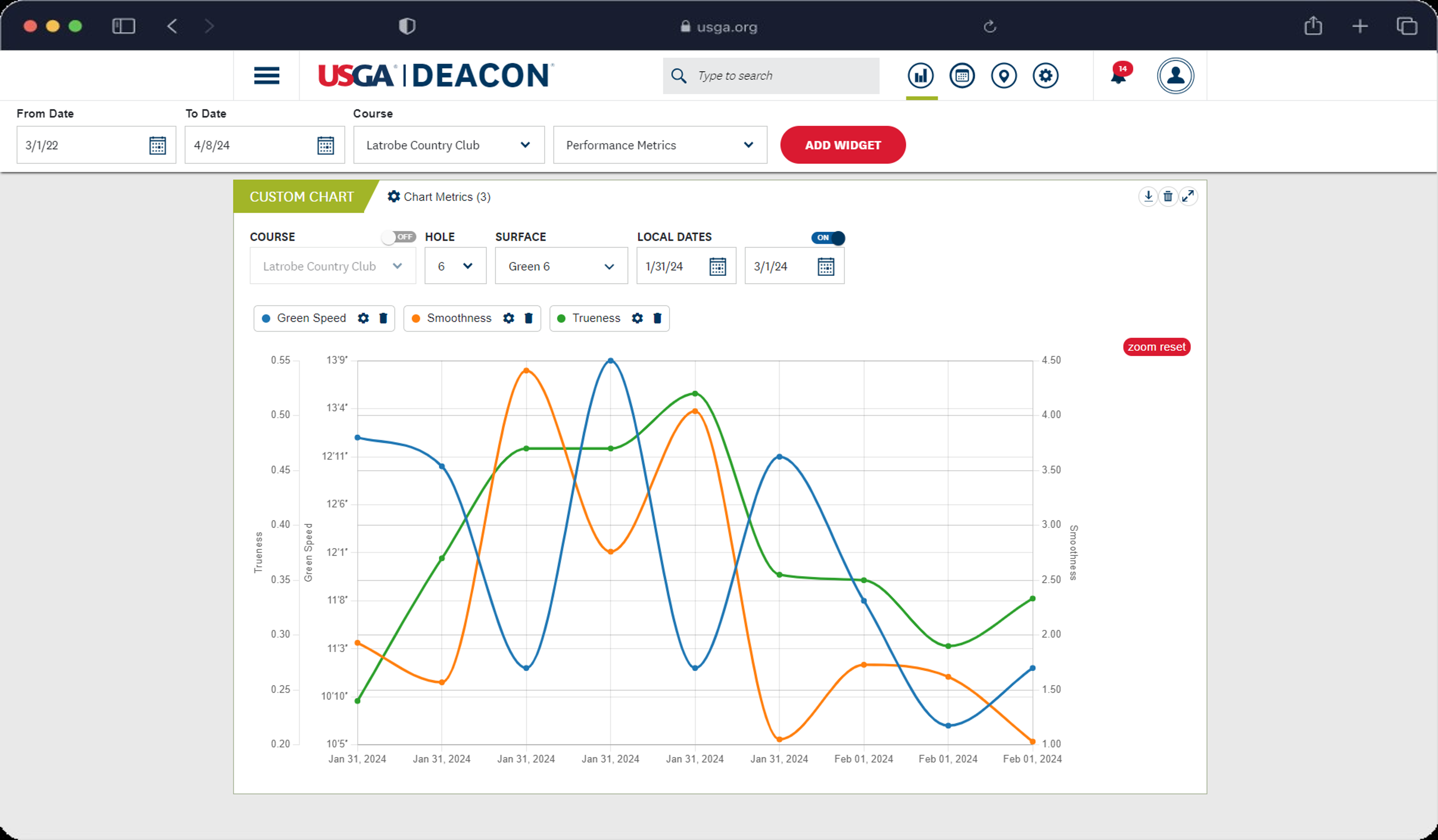Open Trueness metric settings gear
Viewport: 1438px width, 840px height.
(x=637, y=318)
